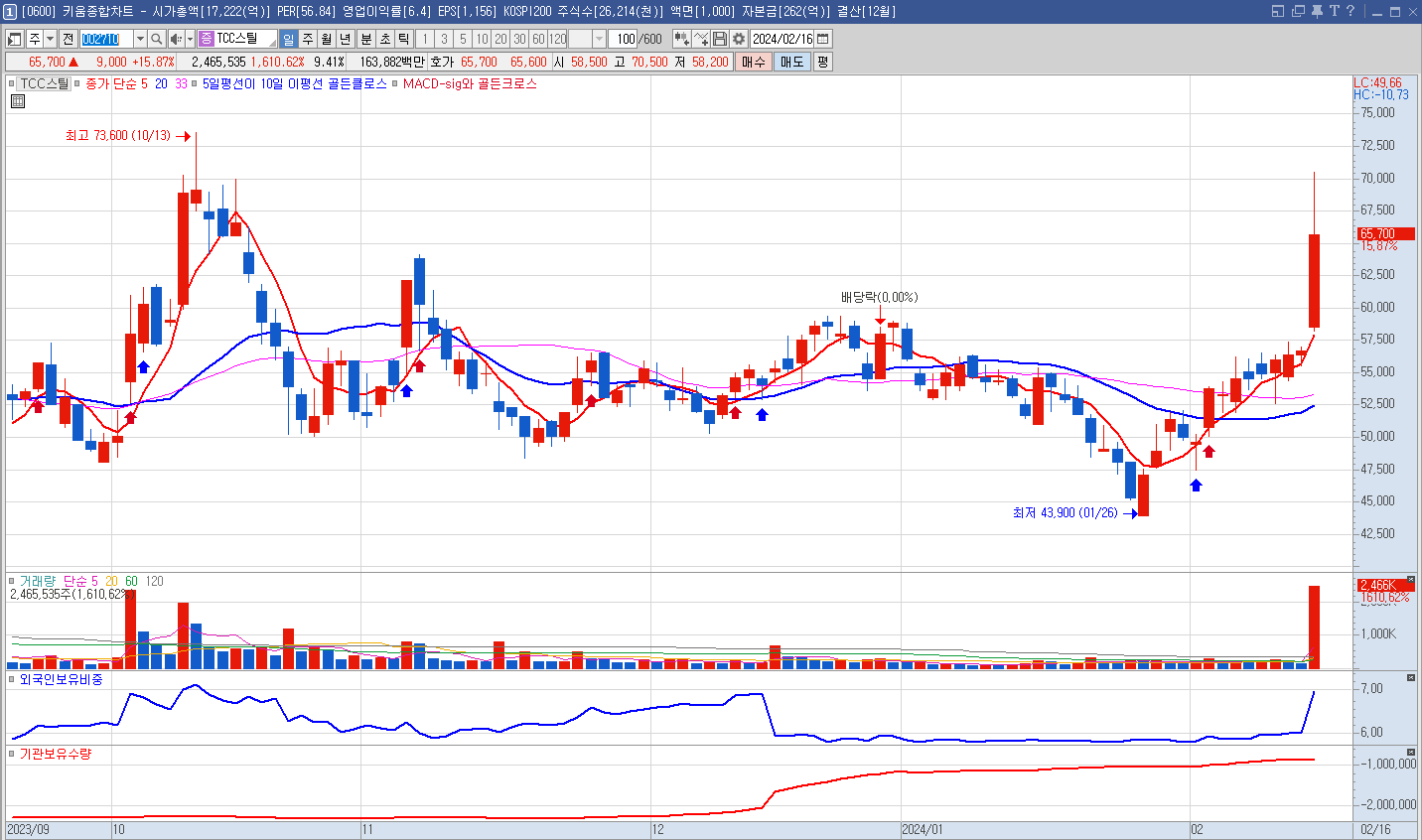This screenshot has width=1422, height=840.
Task: Click the 호가 quote label
Action: (442, 62)
